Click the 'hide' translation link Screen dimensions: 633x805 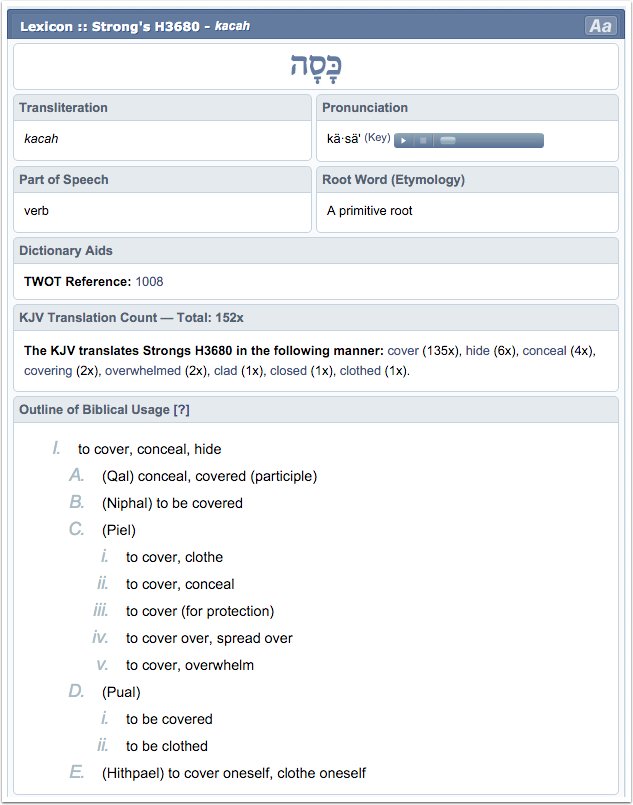479,351
